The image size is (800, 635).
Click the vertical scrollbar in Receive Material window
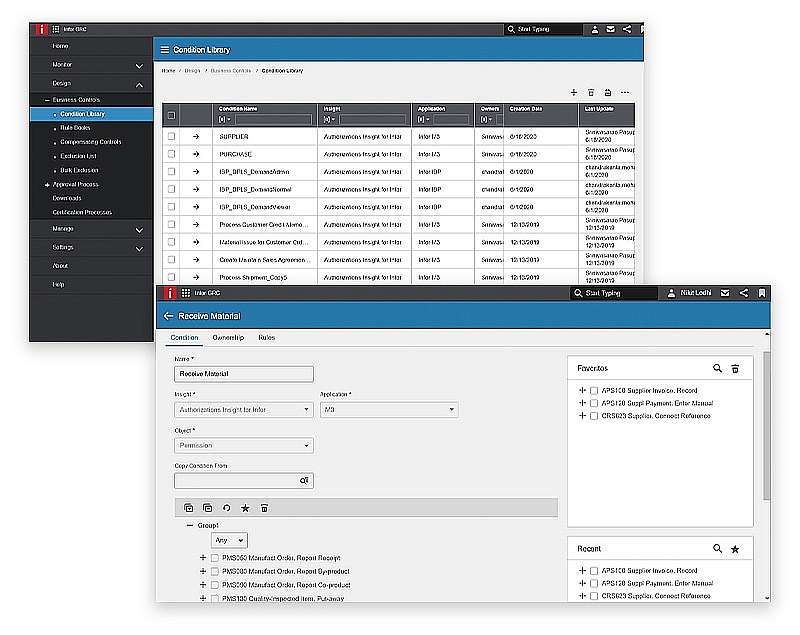[x=766, y=426]
